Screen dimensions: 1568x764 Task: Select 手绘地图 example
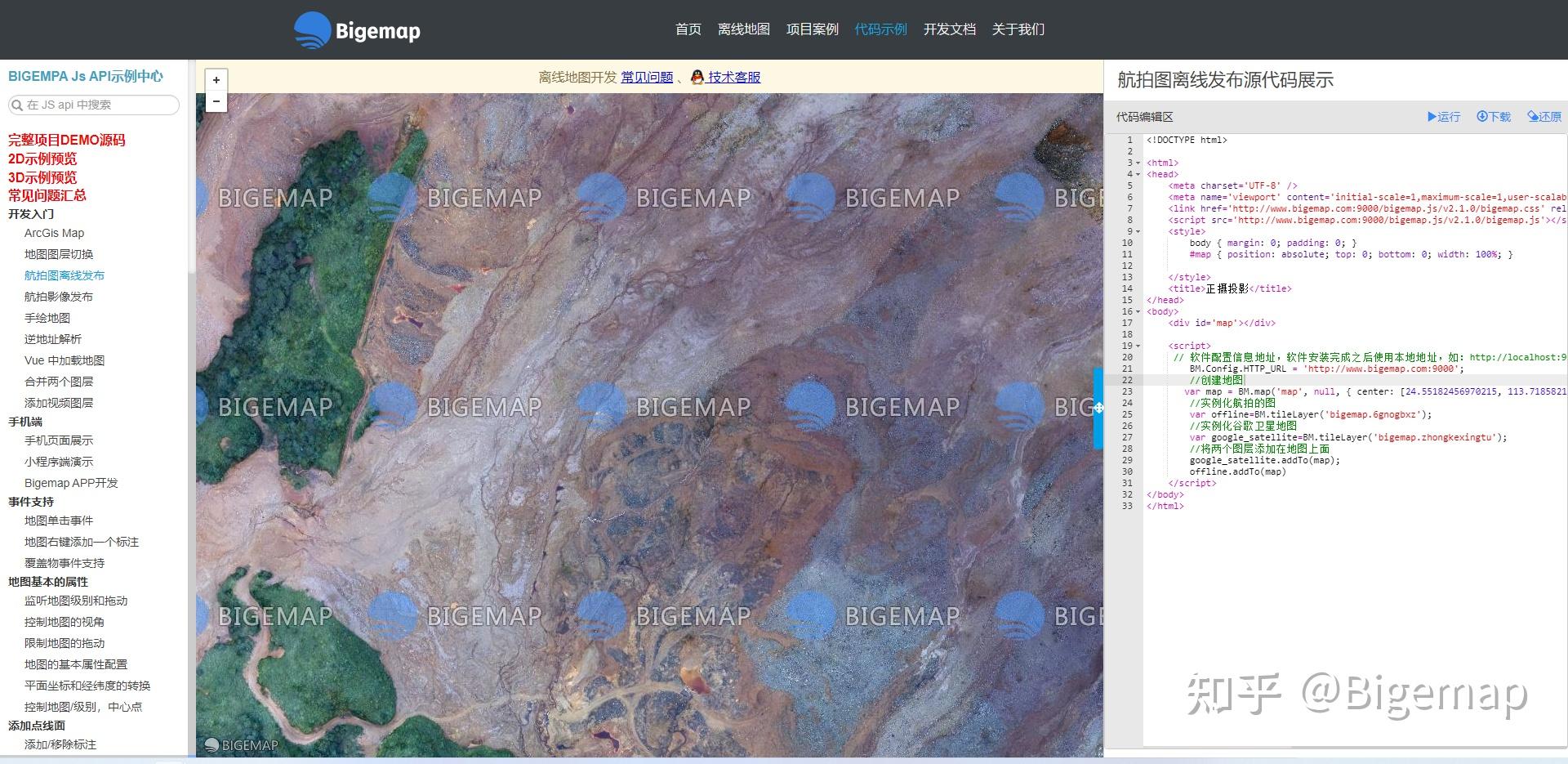tap(47, 318)
